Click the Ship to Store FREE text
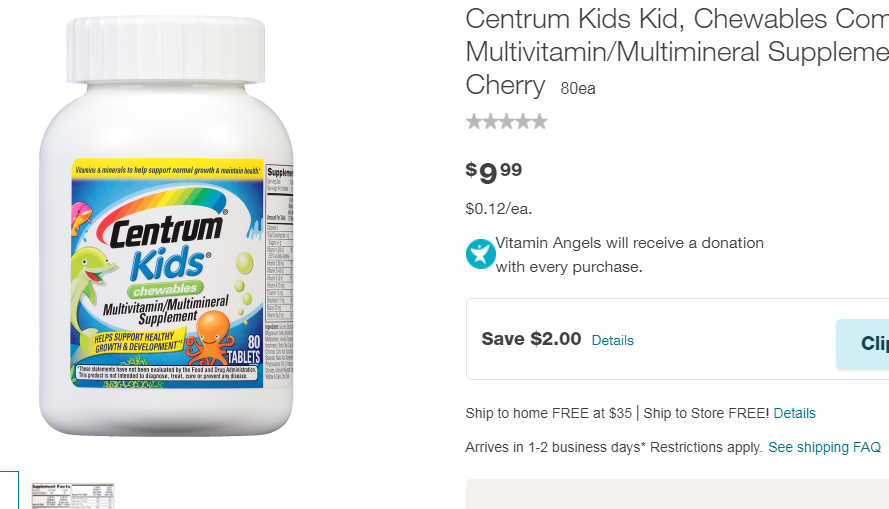 click(x=706, y=413)
